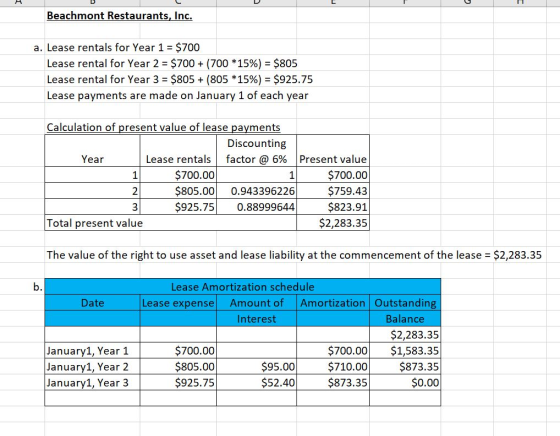Click the Balance header cell
Viewport: 560px width, 436px height.
[x=405, y=319]
